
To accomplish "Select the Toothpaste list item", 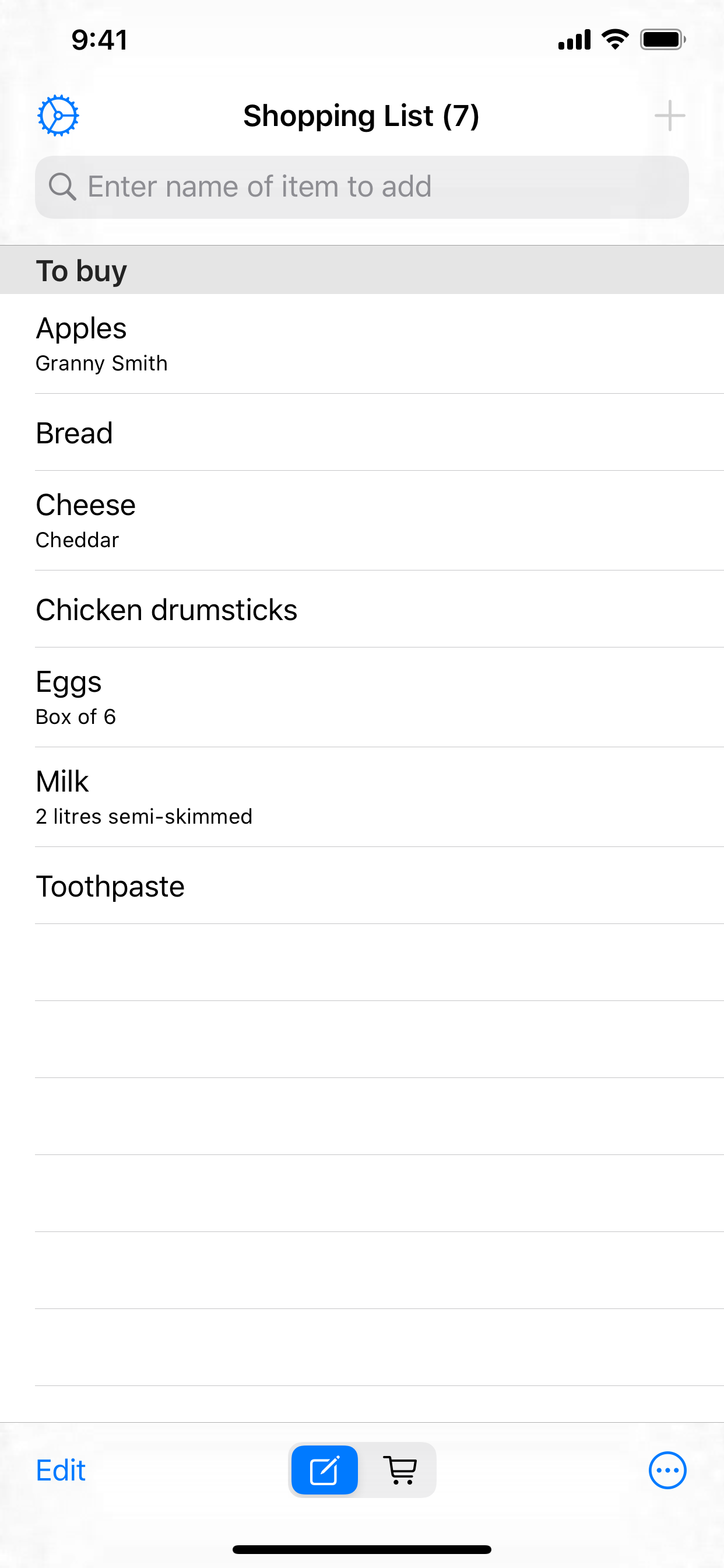I will pyautogui.click(x=361, y=885).
